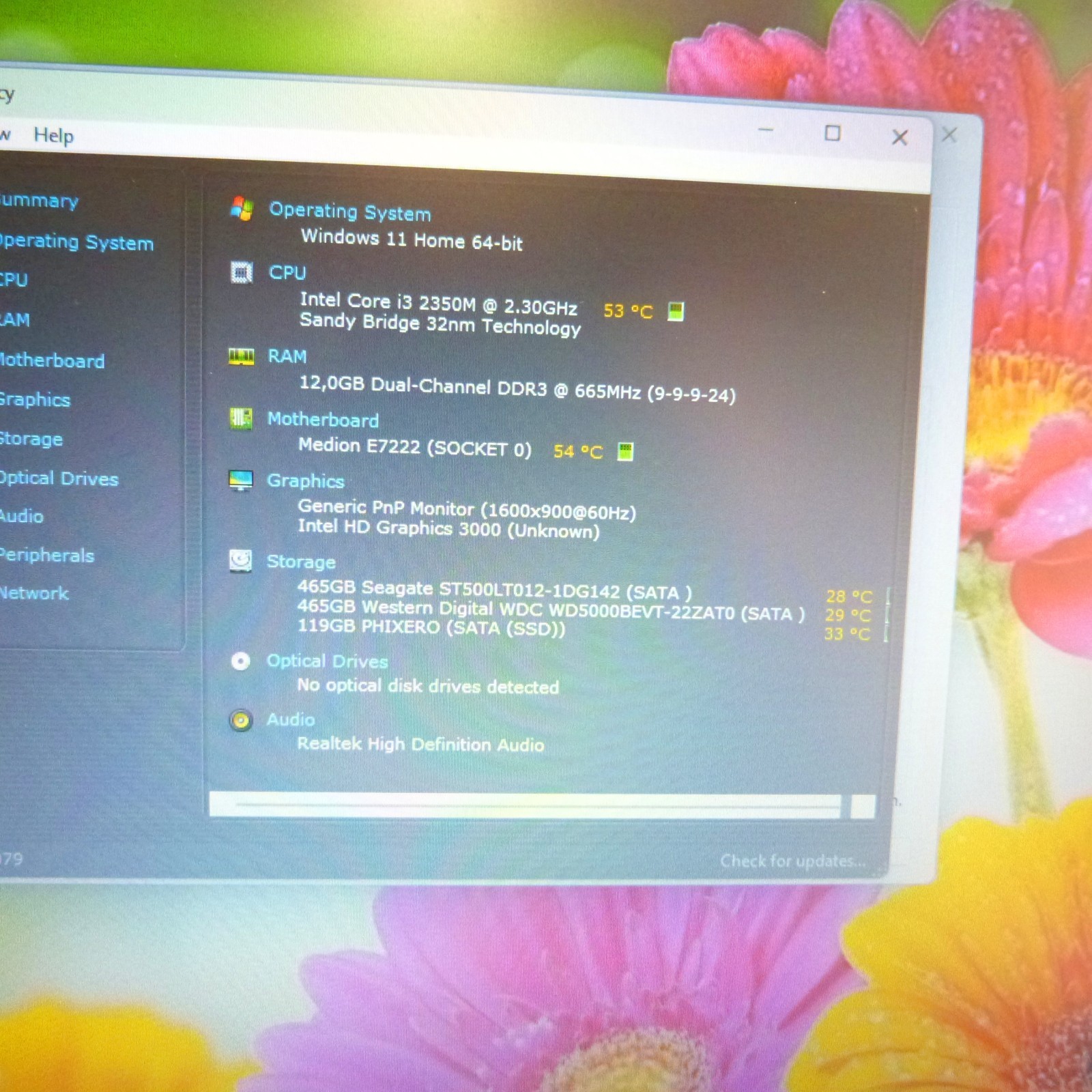Click the Graphics monitor icon

coord(240,480)
